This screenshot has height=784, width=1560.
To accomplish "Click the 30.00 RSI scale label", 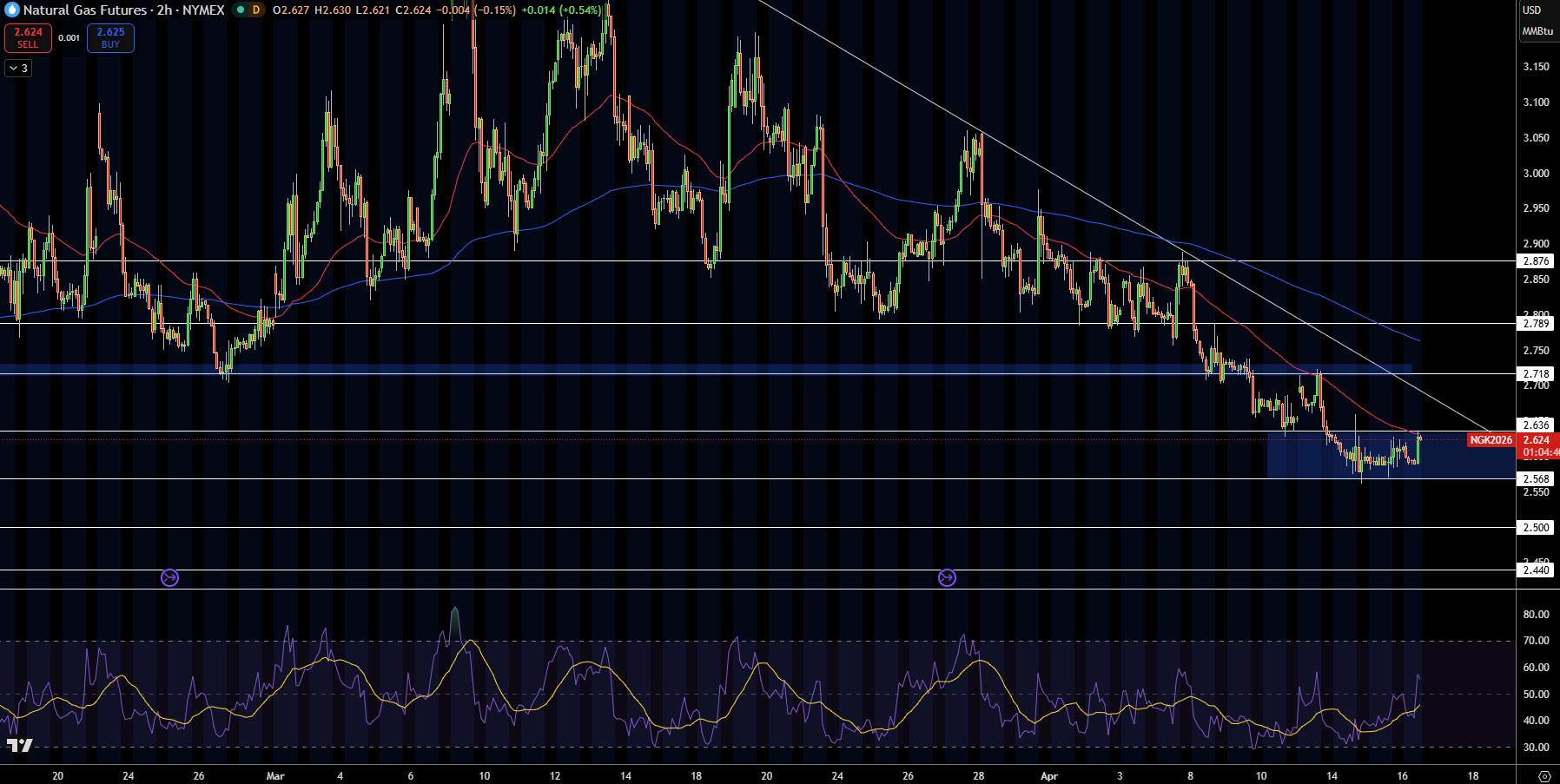I will 1536,748.
